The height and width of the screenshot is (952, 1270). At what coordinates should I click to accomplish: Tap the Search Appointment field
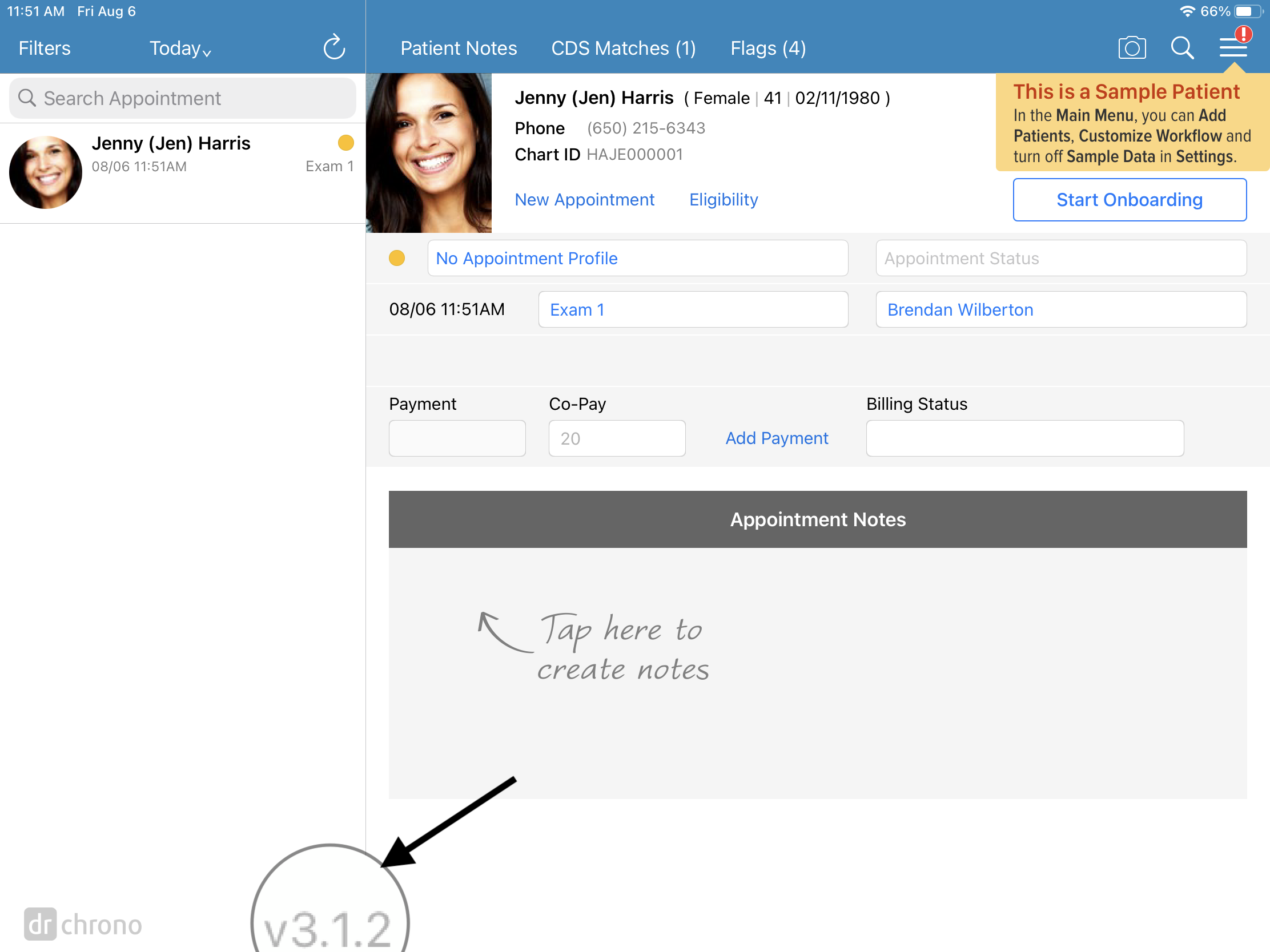point(183,98)
